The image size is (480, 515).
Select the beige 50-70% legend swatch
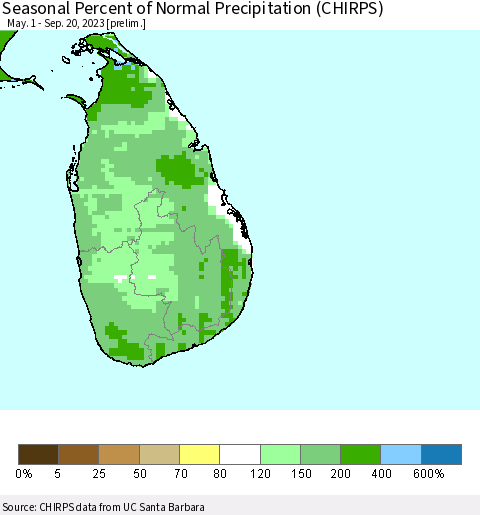point(159,454)
